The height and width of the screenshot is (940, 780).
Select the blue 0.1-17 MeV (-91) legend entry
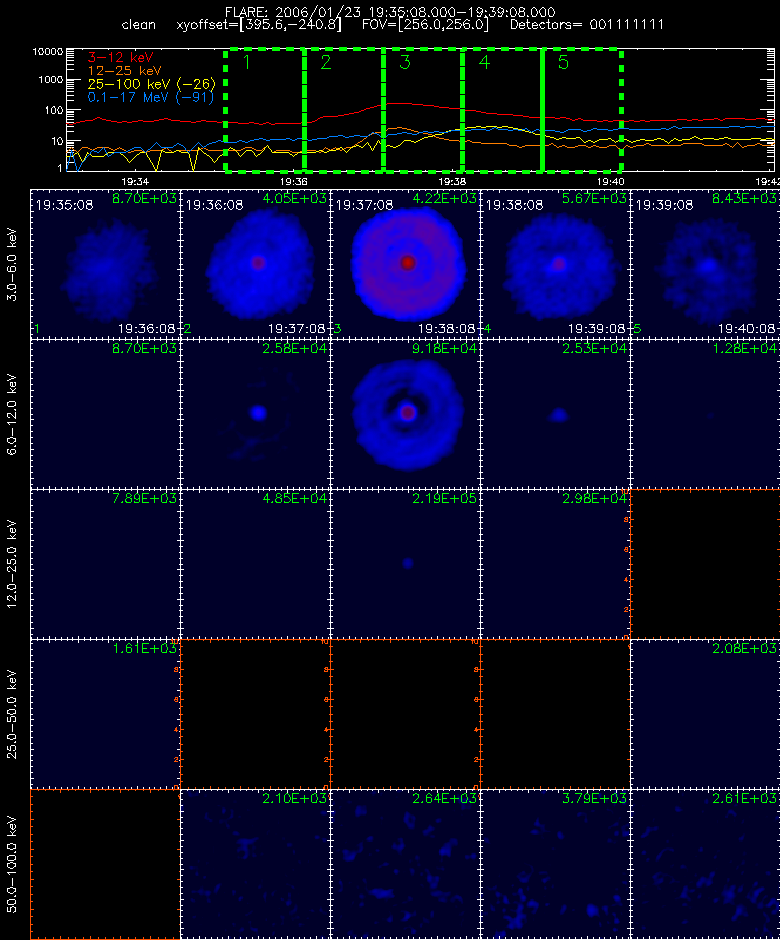(150, 97)
